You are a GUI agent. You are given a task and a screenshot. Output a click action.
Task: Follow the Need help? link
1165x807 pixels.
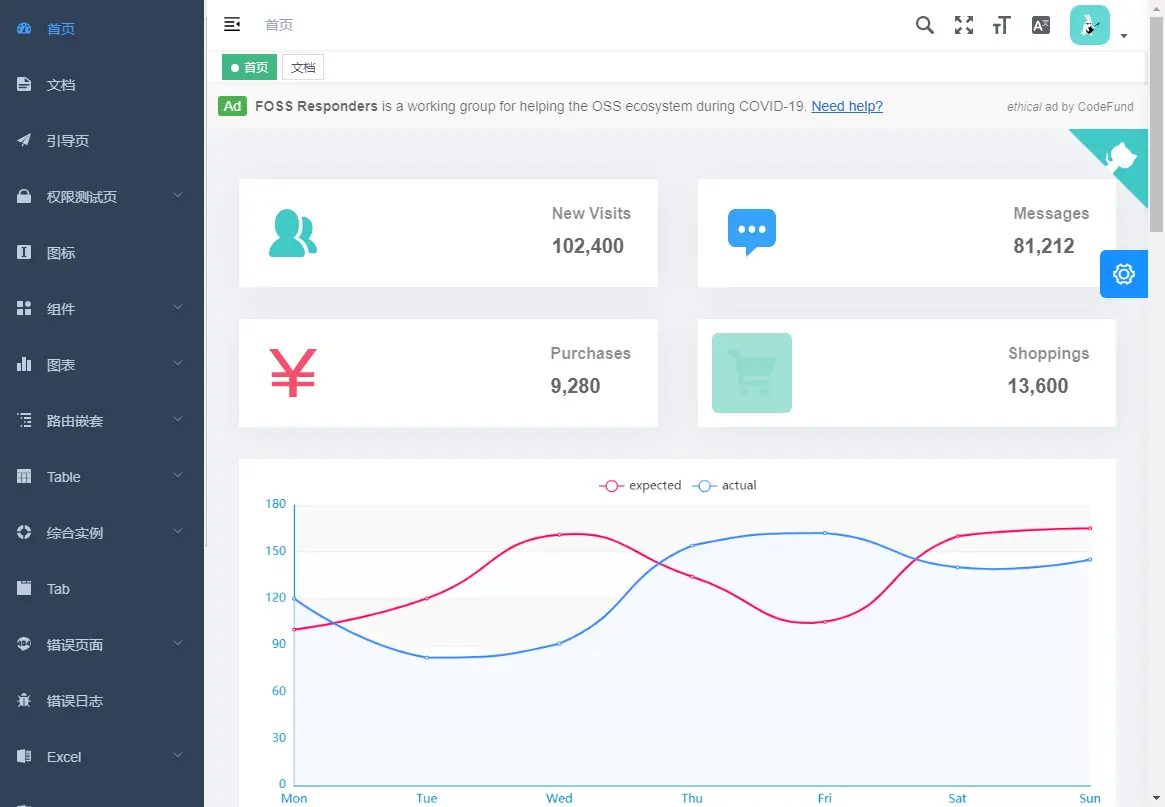[x=847, y=106]
